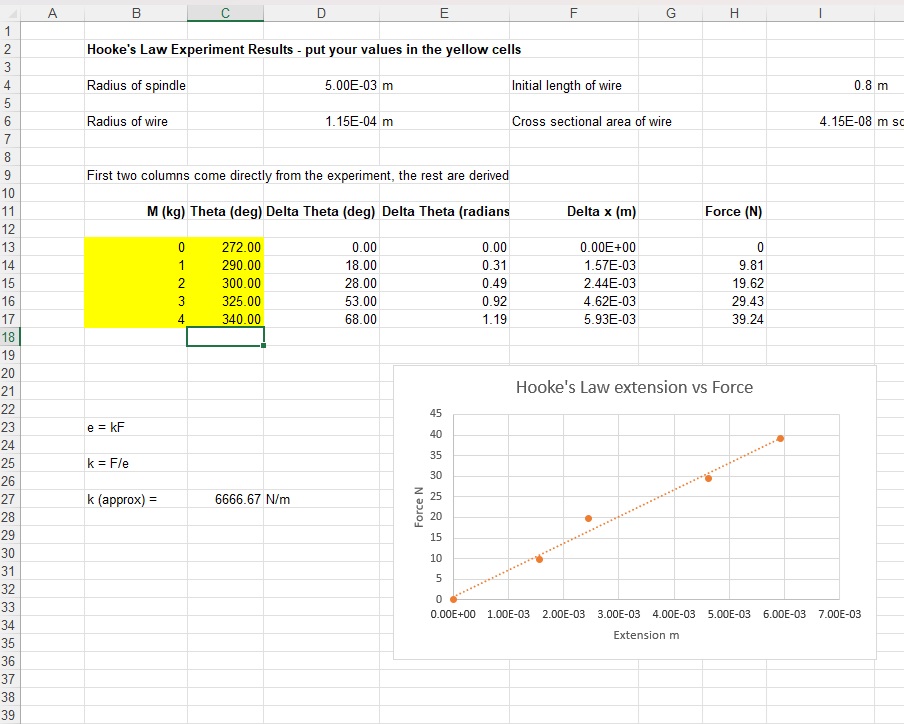
Task: Select Delta x value 2.44E-03
Action: (x=574, y=283)
